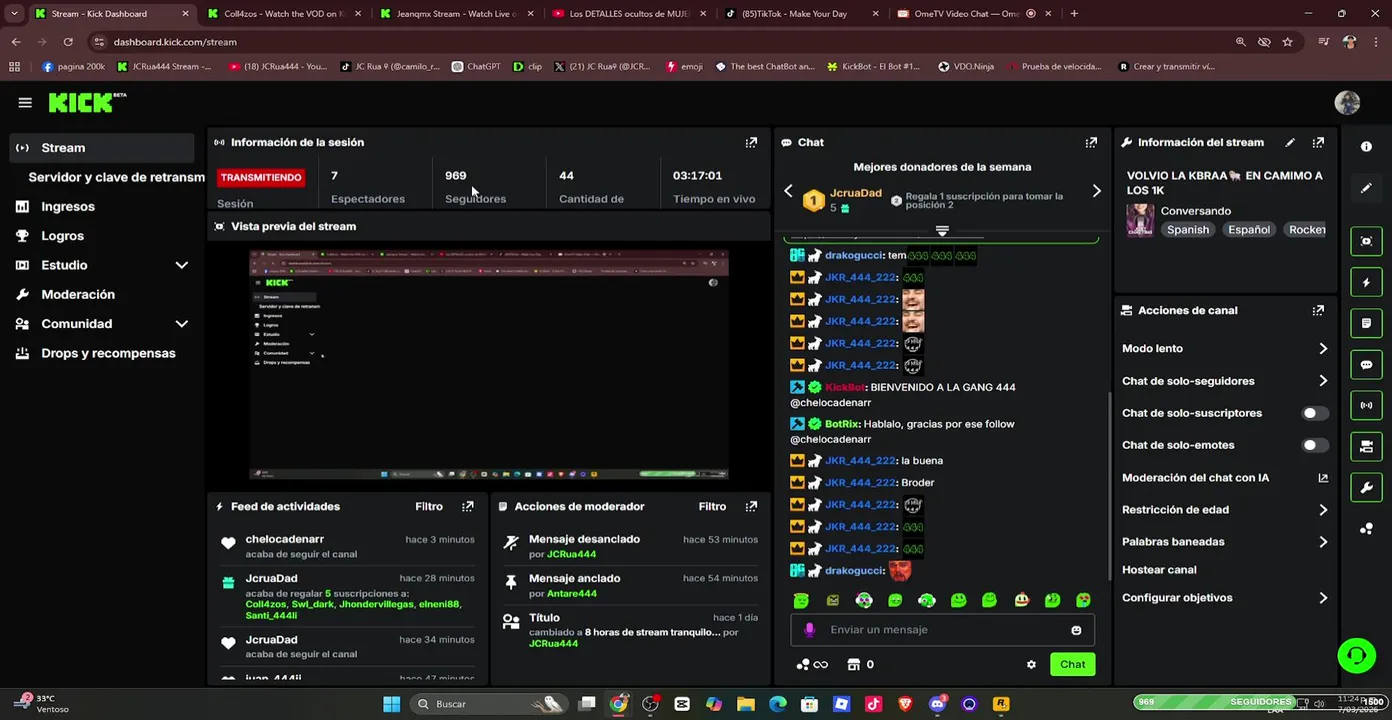Expand the Estudio sidebar section
The width and height of the screenshot is (1392, 720).
point(181,265)
